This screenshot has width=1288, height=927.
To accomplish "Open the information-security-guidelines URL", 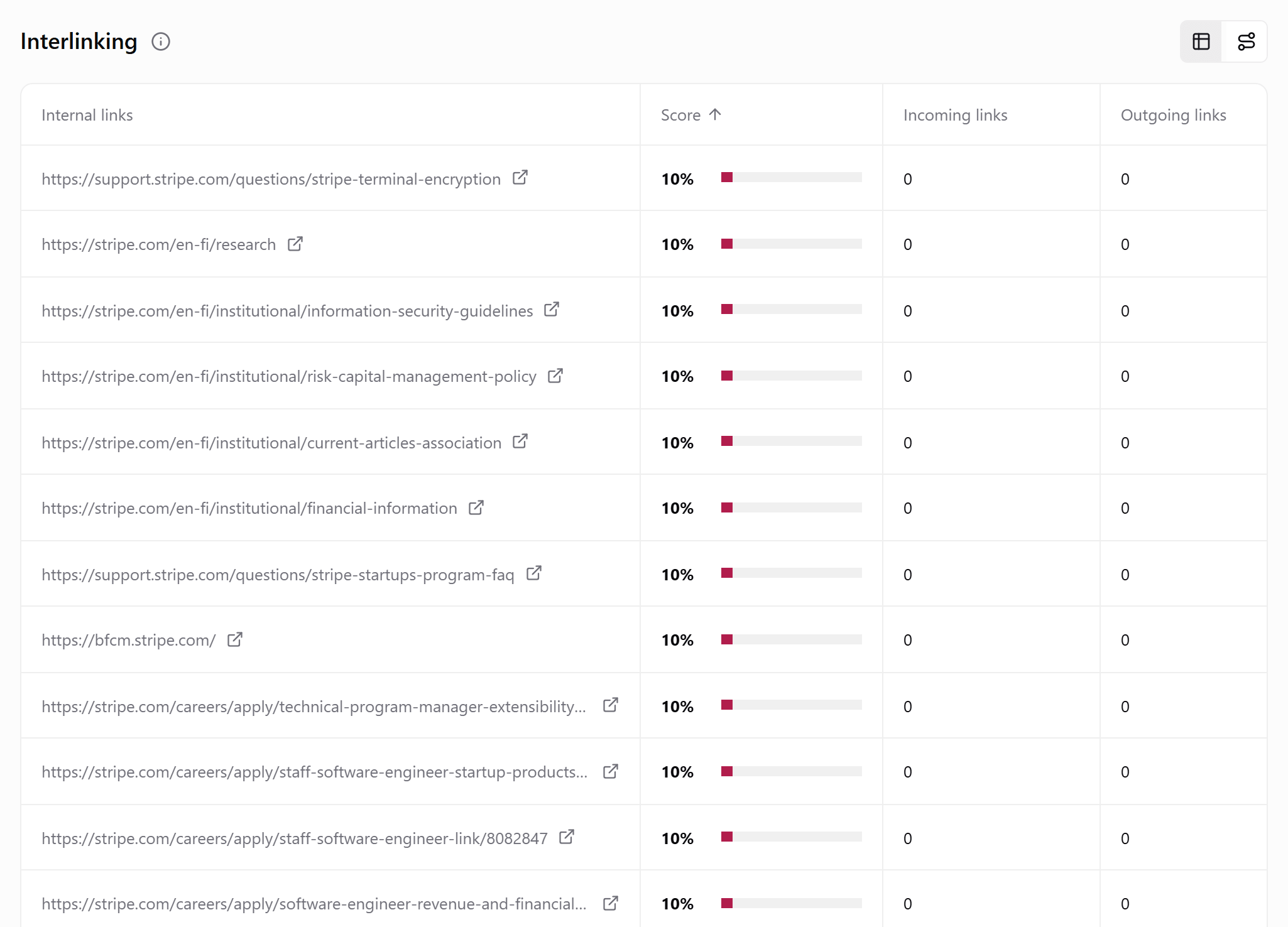I will tap(287, 311).
